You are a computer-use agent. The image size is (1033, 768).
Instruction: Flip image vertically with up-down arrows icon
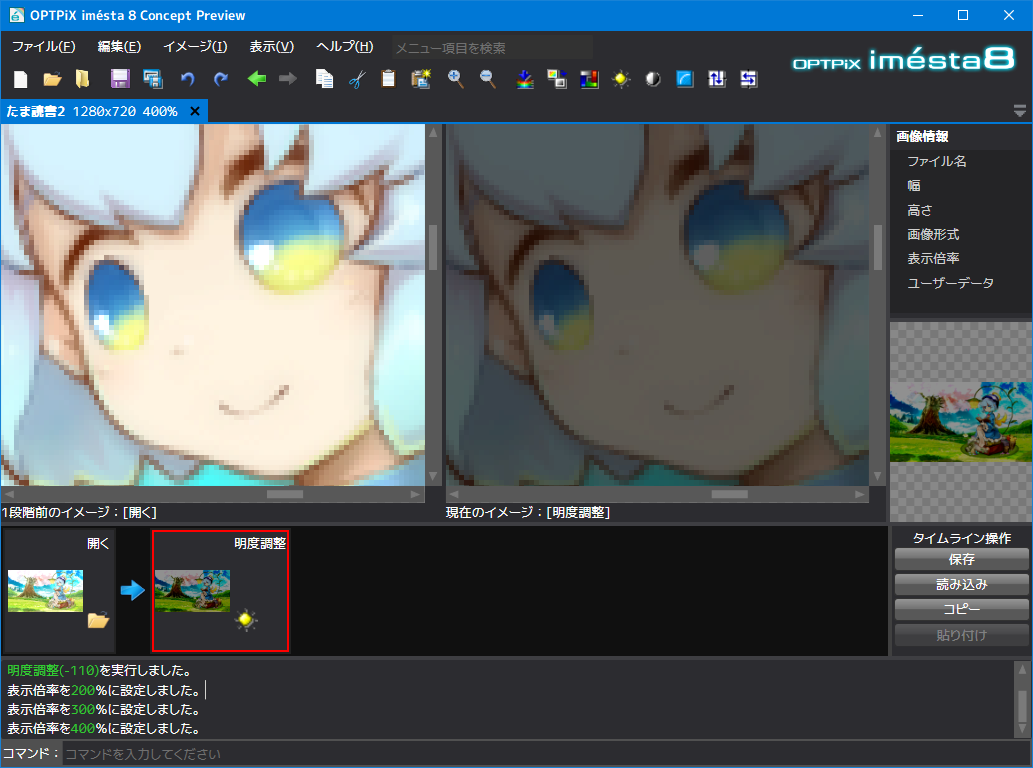(717, 80)
